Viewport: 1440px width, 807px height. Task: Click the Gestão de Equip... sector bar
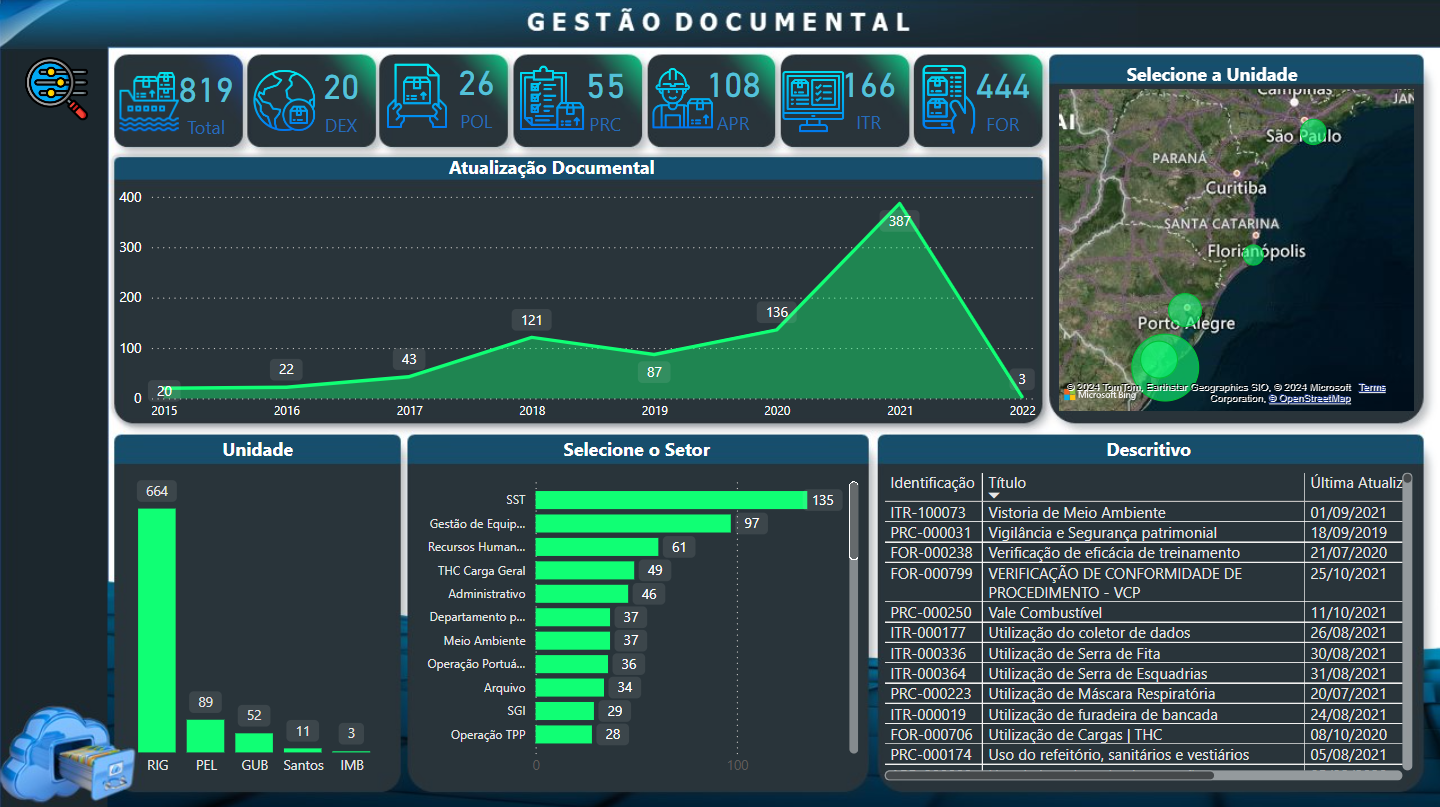pyautogui.click(x=633, y=523)
